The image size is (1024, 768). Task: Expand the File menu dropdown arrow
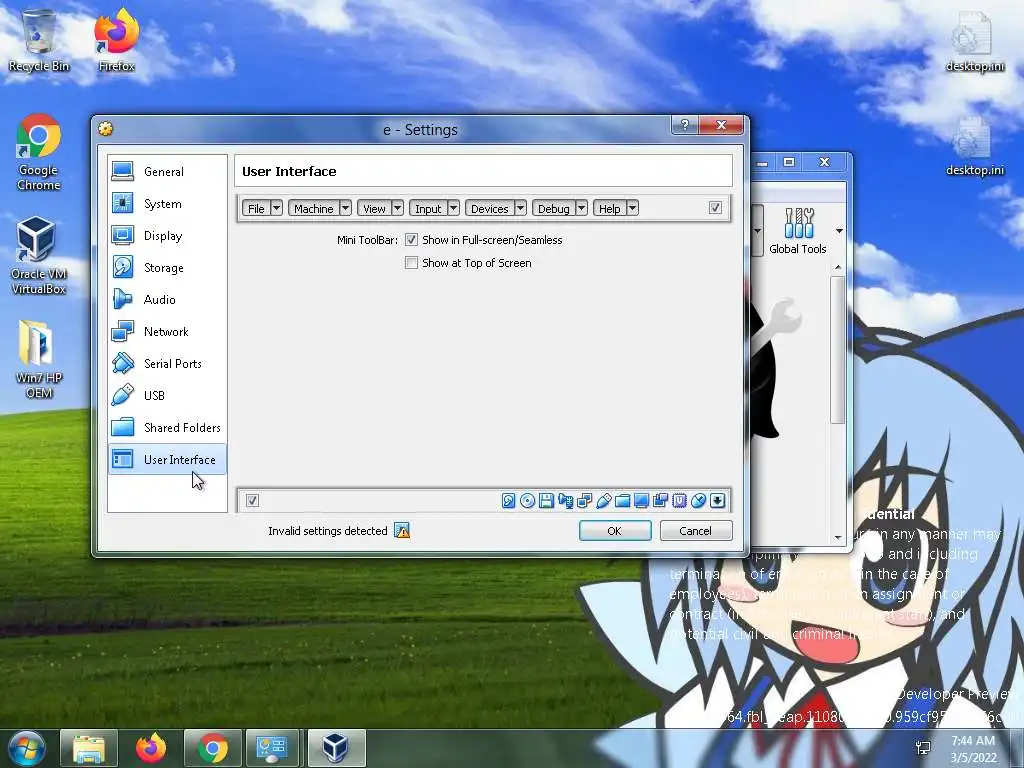276,208
